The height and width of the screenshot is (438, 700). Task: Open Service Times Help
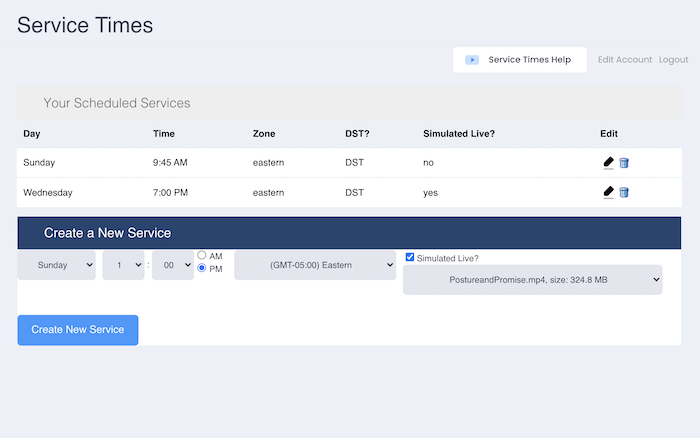coord(529,60)
